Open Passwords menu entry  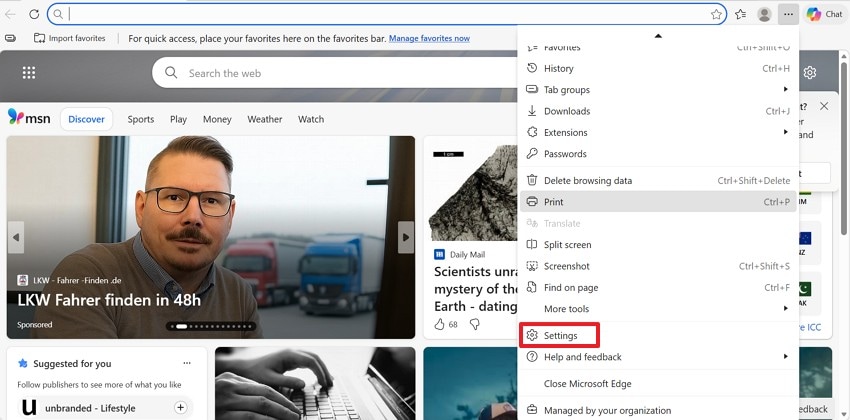pos(658,154)
